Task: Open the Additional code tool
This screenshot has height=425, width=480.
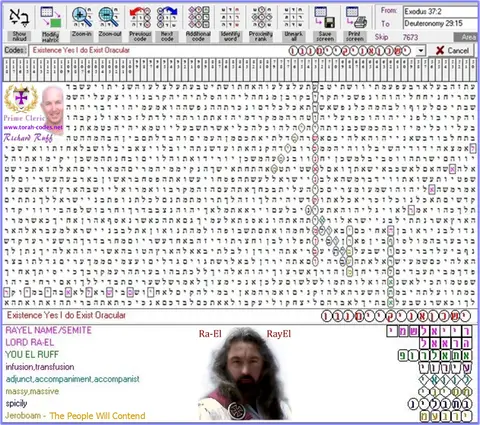Action: (198, 18)
